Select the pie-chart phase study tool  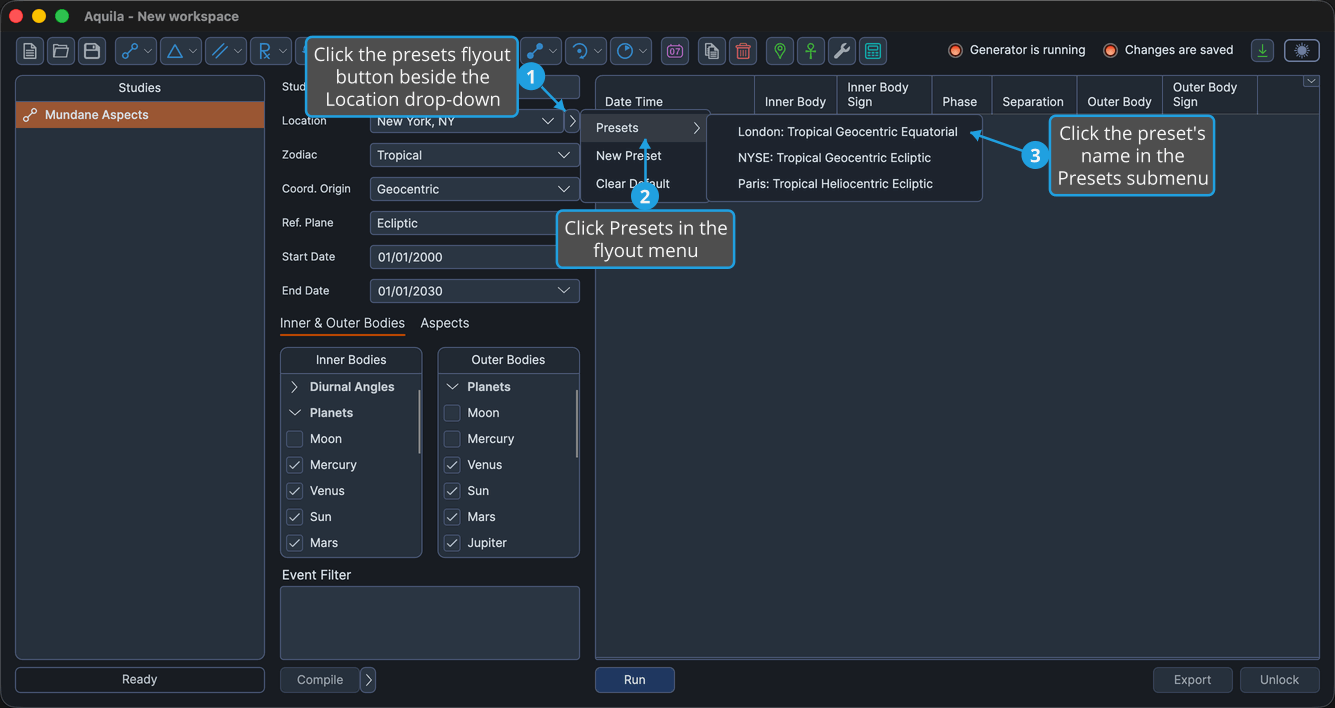624,51
